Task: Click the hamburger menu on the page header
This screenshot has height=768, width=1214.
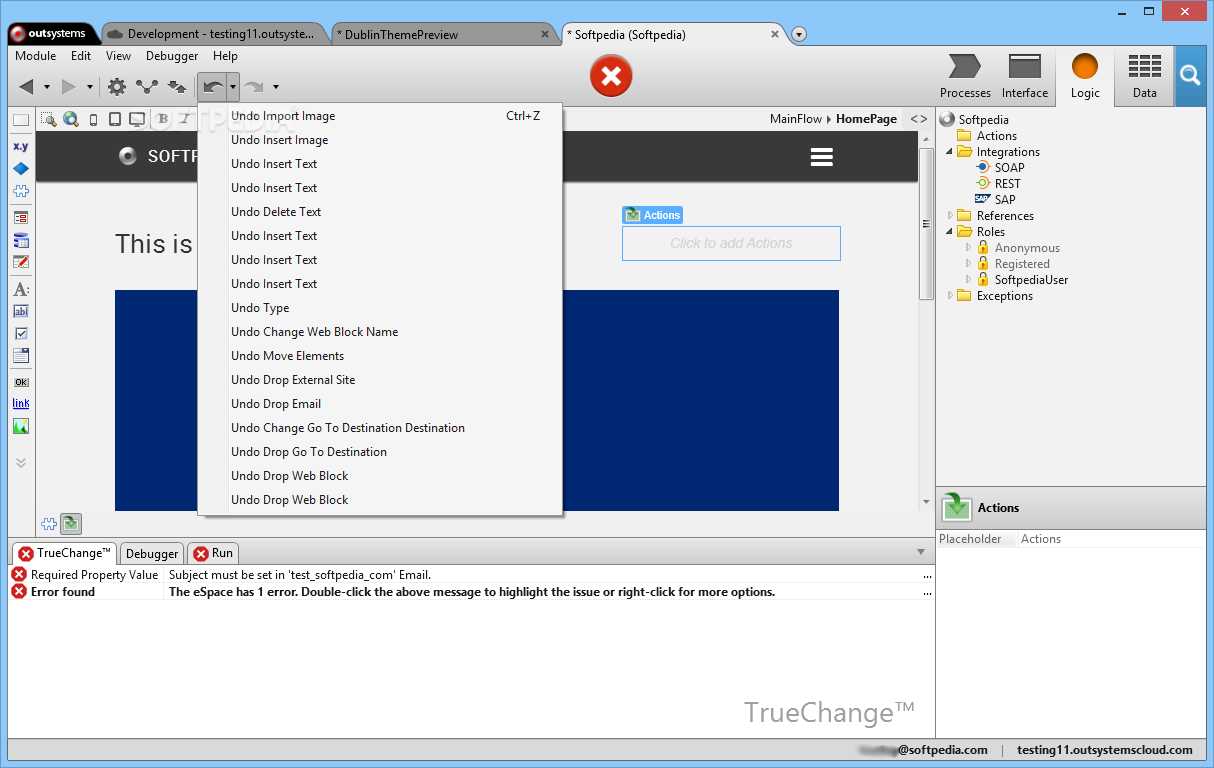Action: pyautogui.click(x=822, y=157)
